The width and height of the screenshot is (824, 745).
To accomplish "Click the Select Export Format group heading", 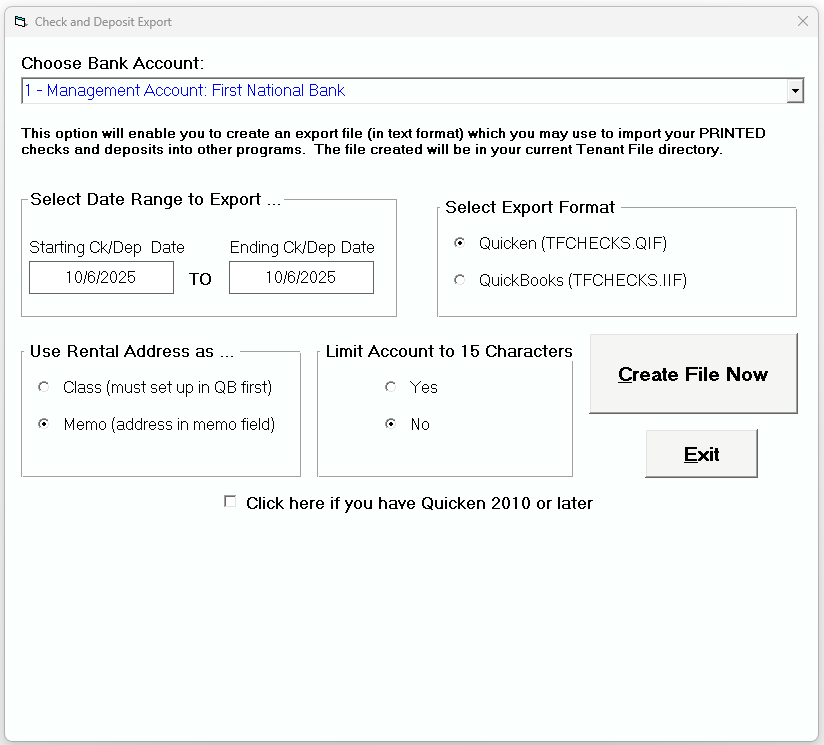I will (529, 207).
